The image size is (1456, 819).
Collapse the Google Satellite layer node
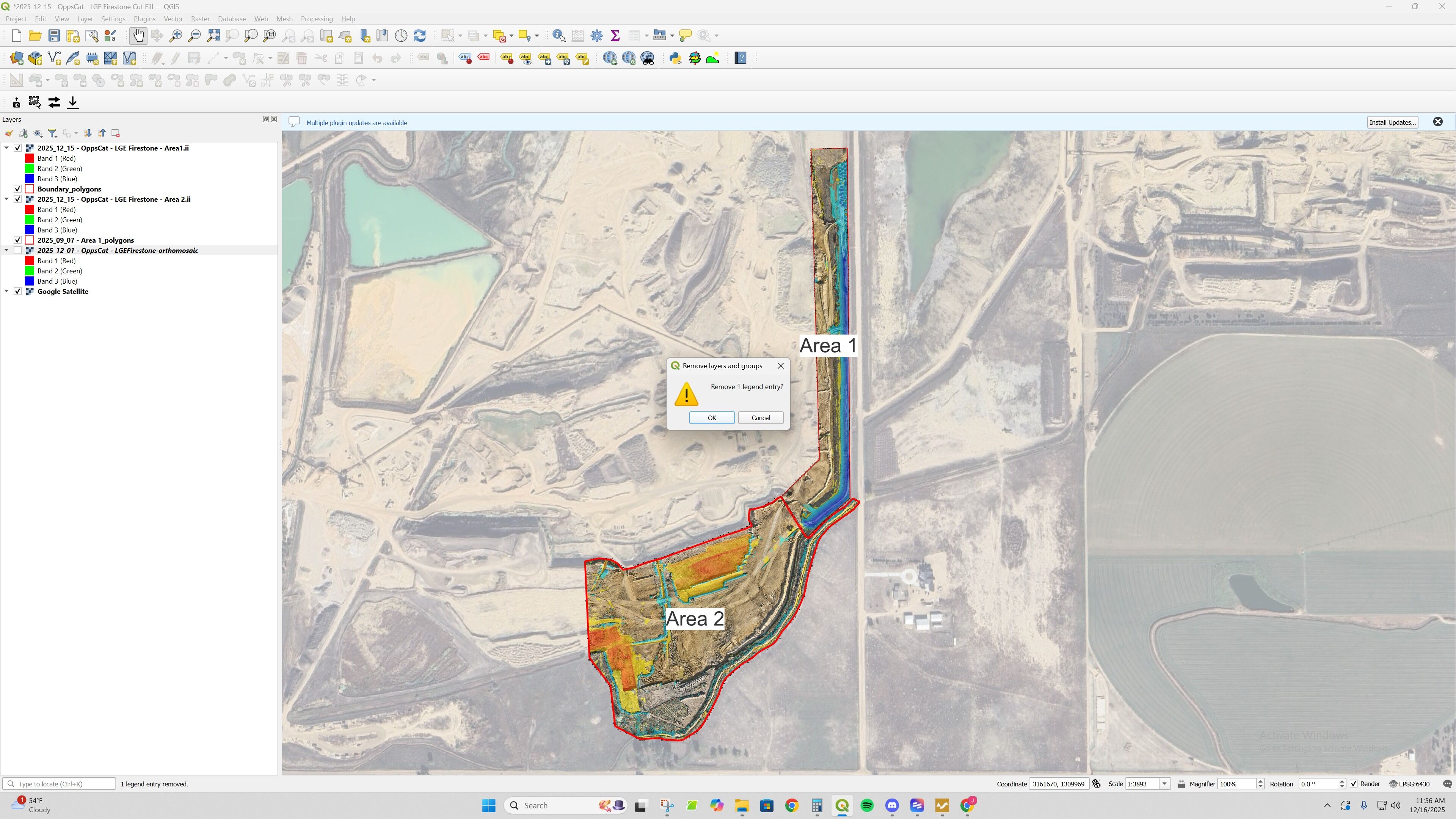pyautogui.click(x=6, y=291)
